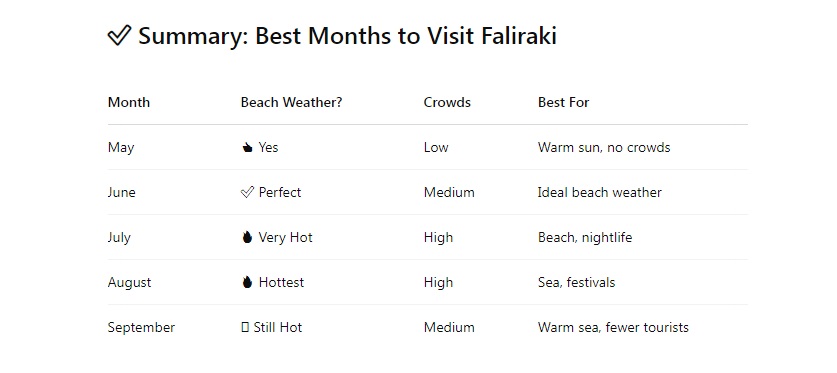Click the box icon before Still Hot
837x373 pixels.
pyautogui.click(x=245, y=327)
